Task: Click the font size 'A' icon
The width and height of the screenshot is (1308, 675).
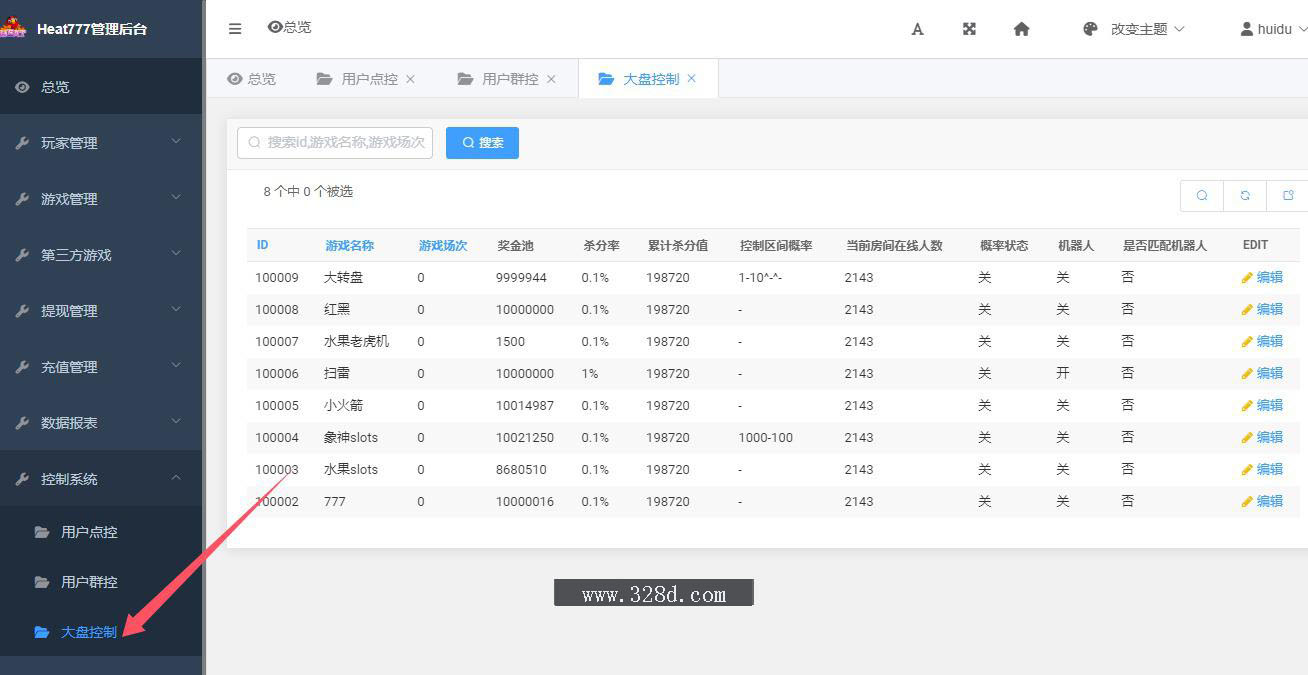Action: 917,29
